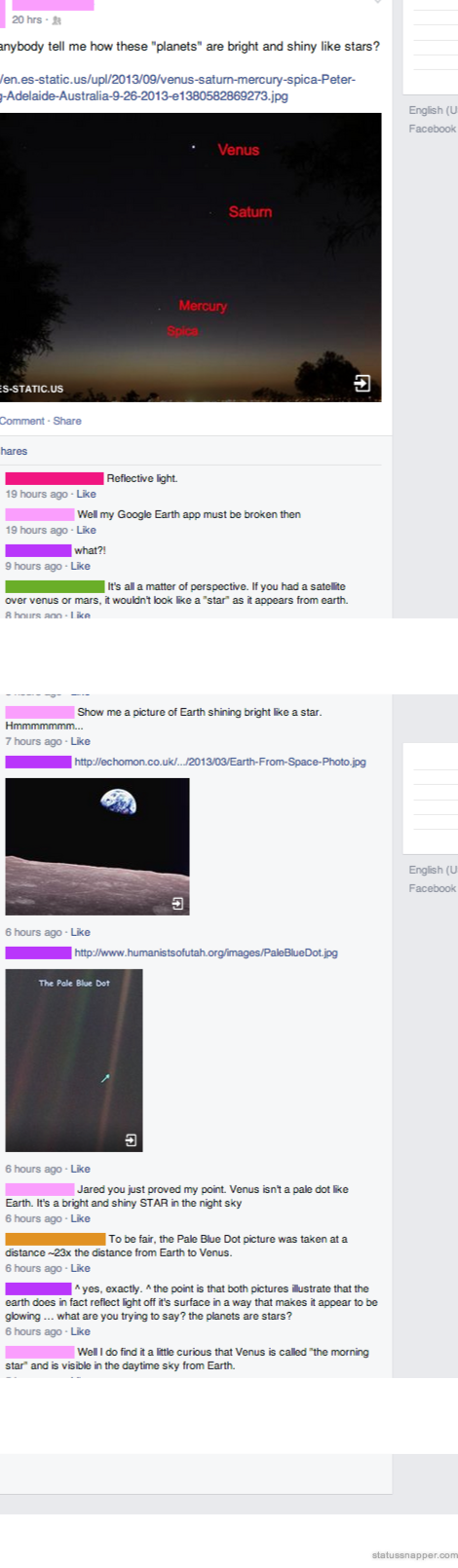Open the humanistsofutah PaleBlueDot.jpg link
Viewport: 458px width, 1568px height.
pos(207,952)
